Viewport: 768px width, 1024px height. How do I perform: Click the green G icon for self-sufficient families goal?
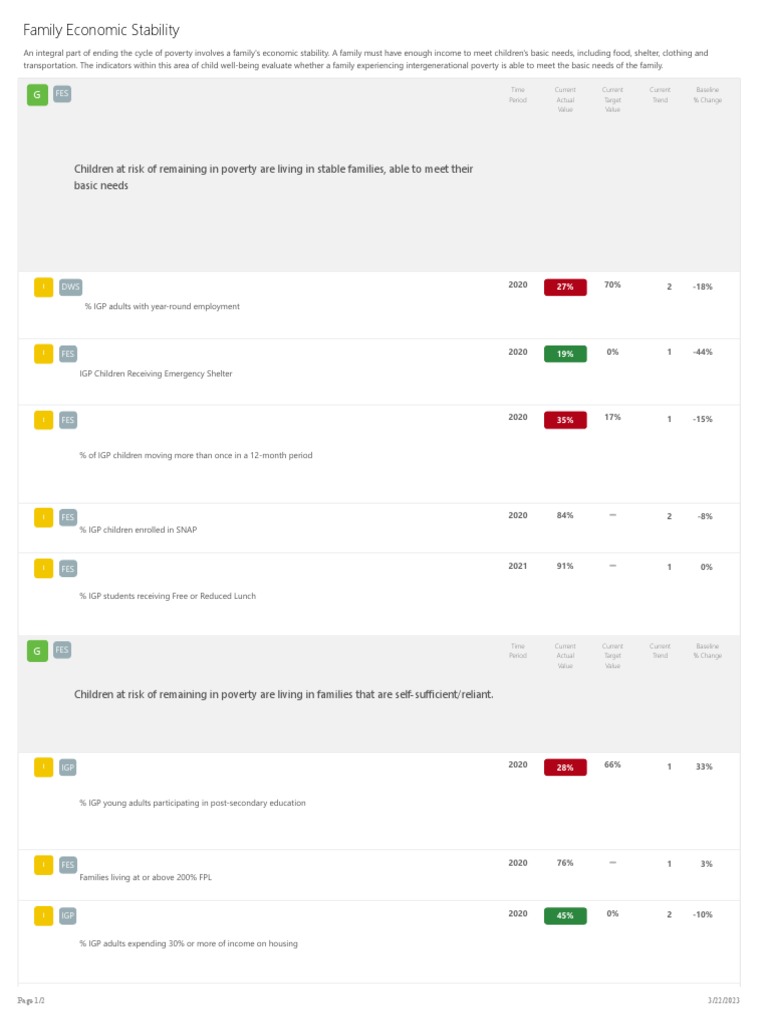click(37, 650)
